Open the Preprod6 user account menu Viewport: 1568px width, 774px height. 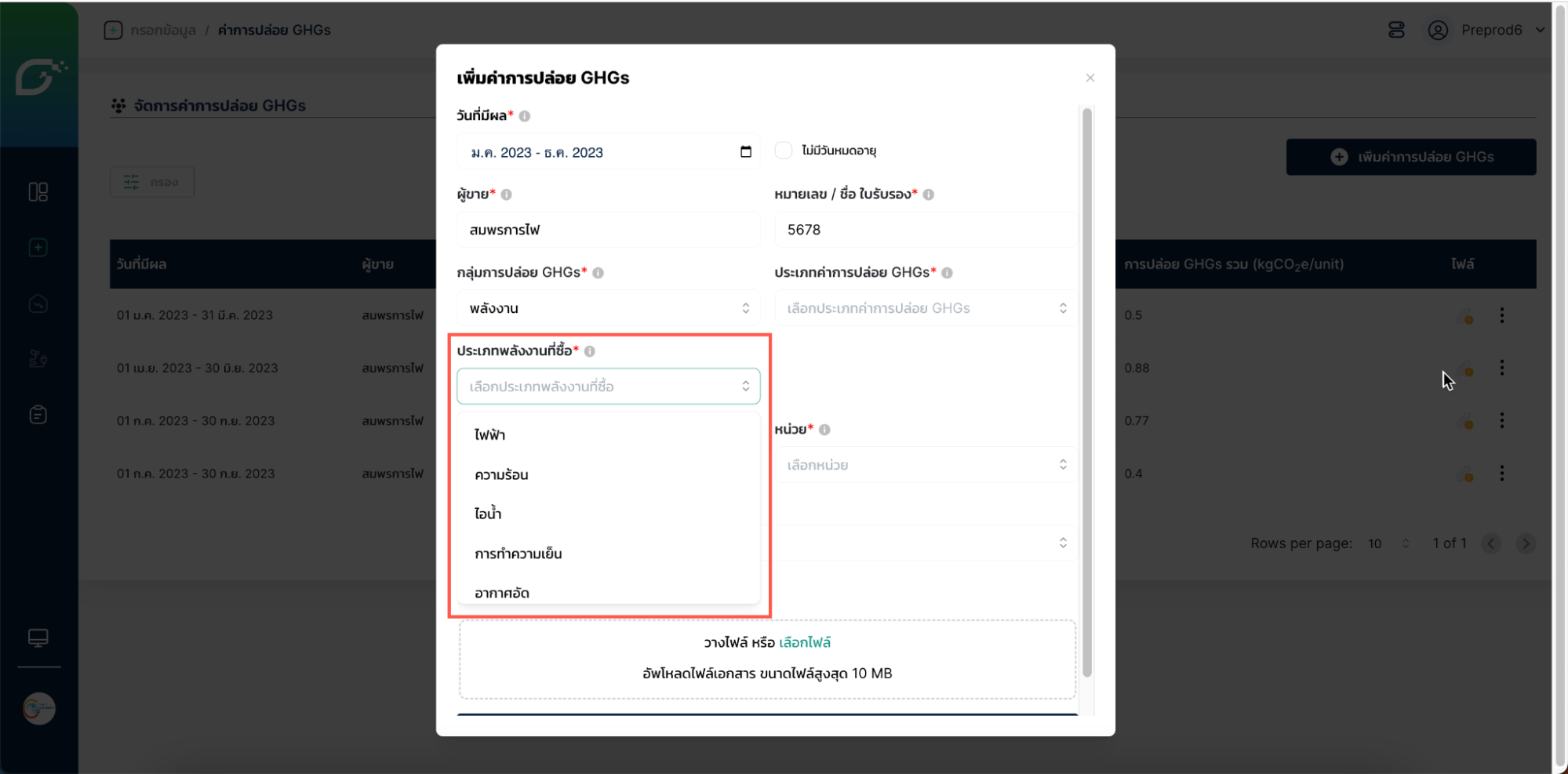1489,30
